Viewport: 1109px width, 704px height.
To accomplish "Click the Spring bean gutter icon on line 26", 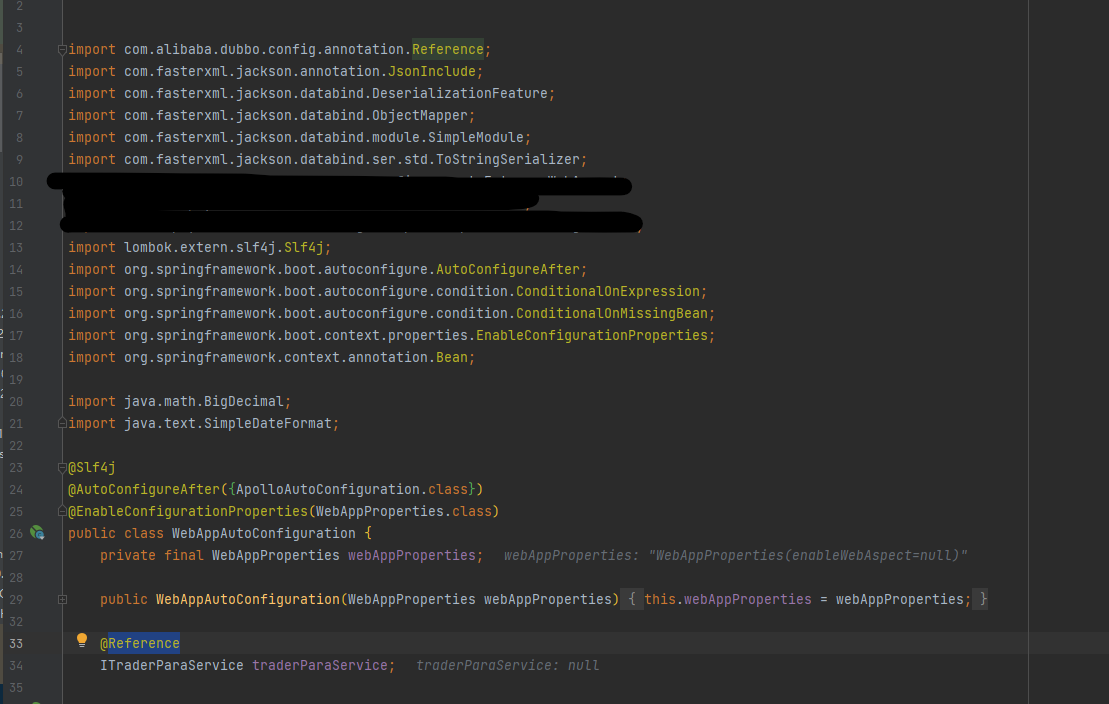I will pyautogui.click(x=37, y=533).
